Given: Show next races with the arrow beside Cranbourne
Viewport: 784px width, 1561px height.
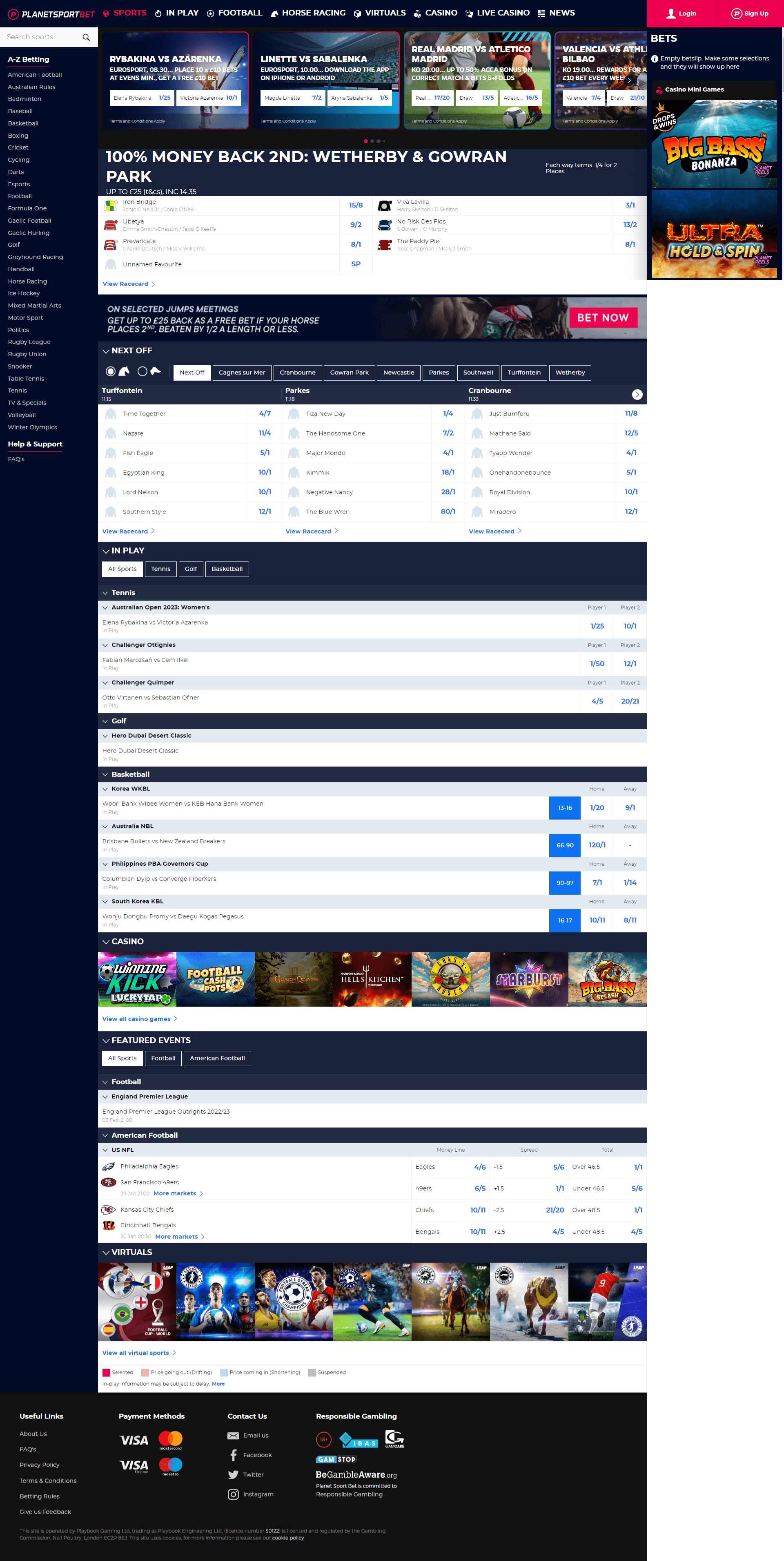Looking at the screenshot, I should [x=637, y=395].
